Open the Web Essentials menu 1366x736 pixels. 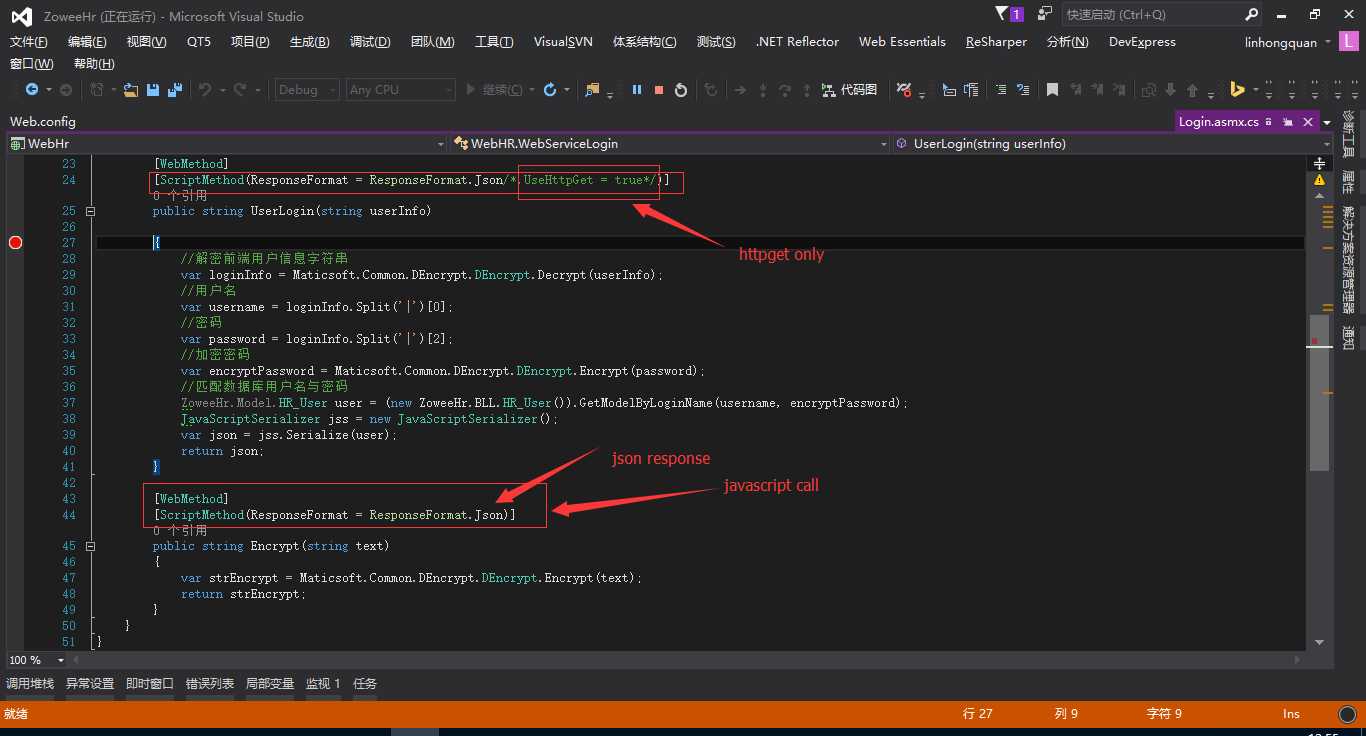pos(902,42)
